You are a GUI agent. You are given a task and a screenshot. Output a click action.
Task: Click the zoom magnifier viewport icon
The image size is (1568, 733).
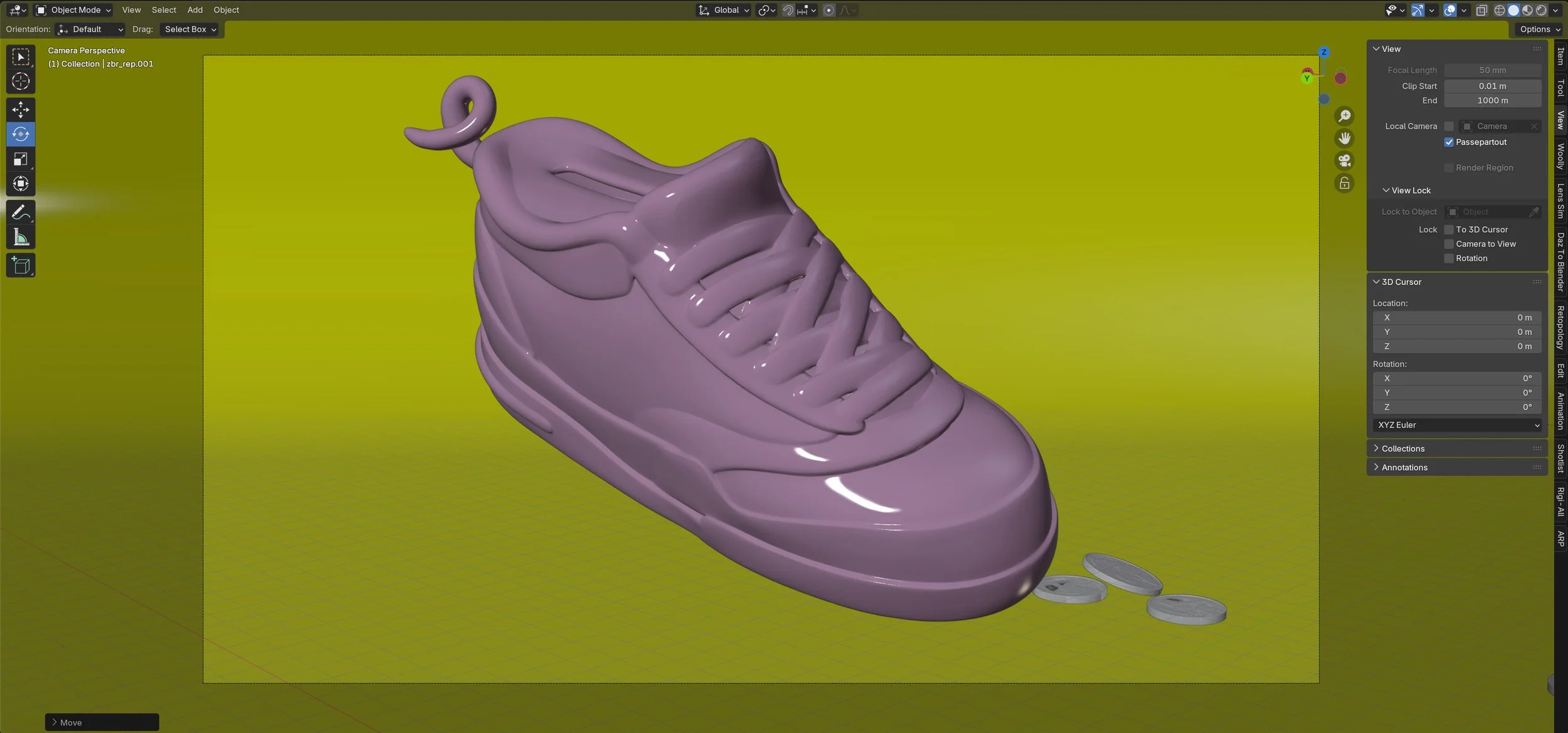click(x=1344, y=116)
